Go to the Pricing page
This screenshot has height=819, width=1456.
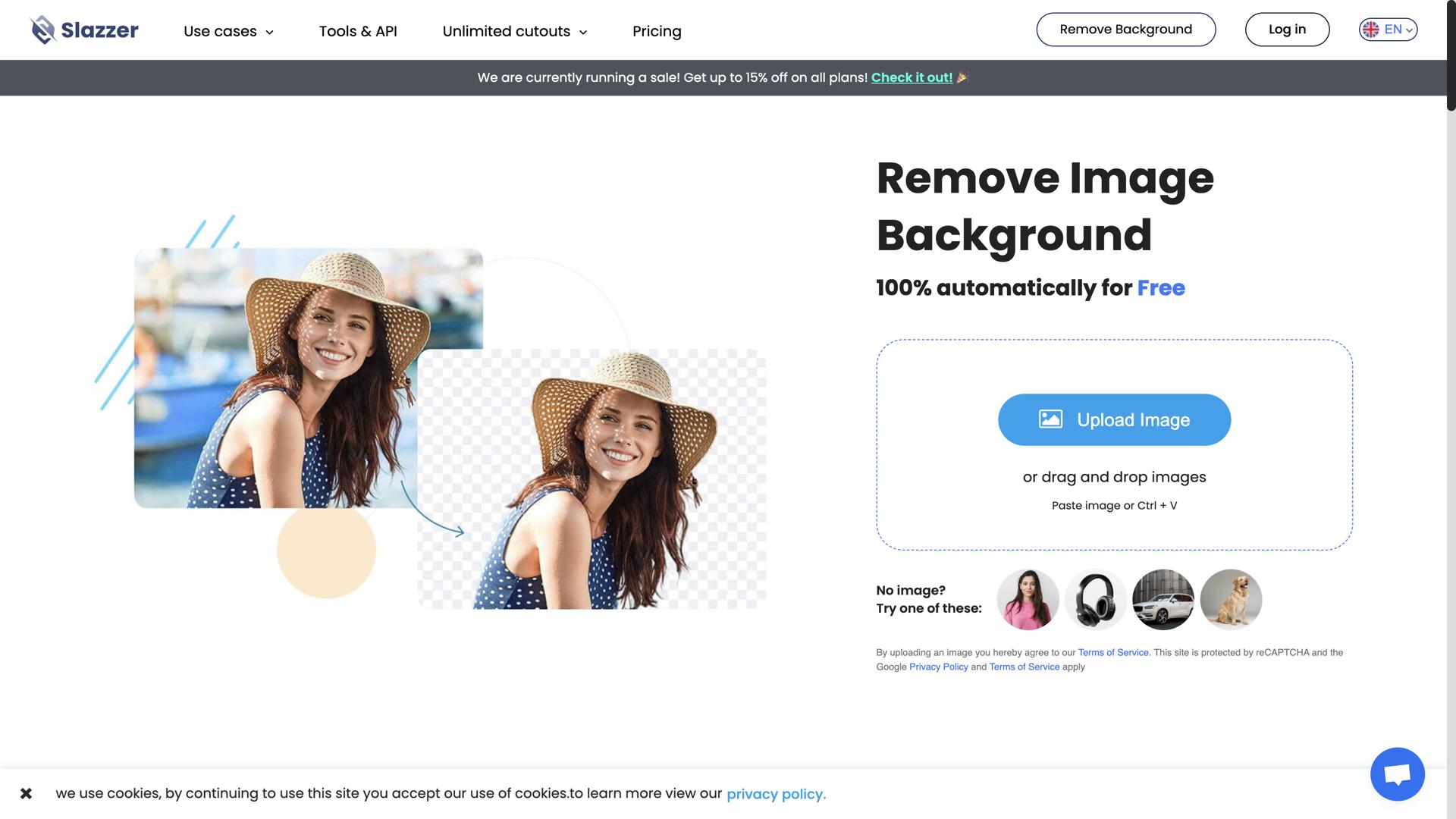pyautogui.click(x=657, y=31)
